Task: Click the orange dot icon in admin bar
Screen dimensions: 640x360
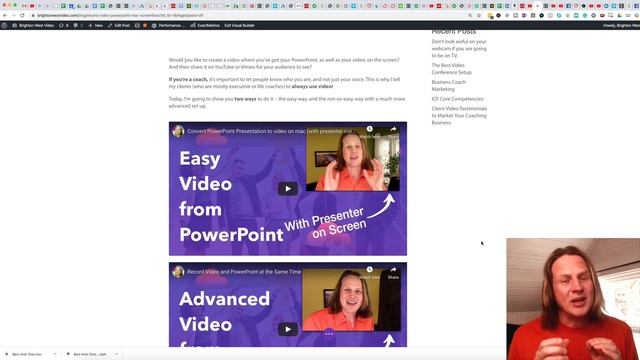Action: pyautogui.click(x=145, y=25)
